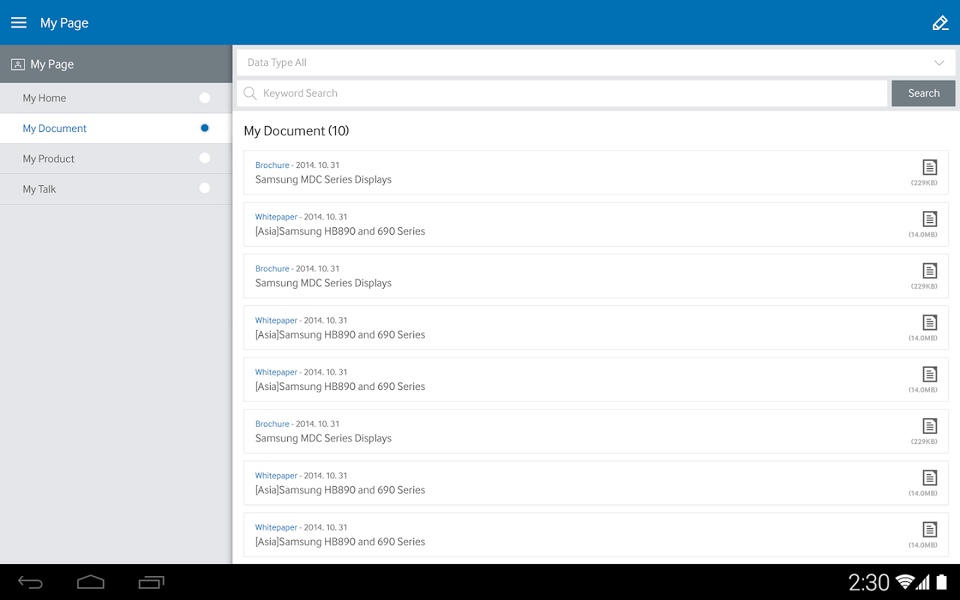Screen dimensions: 960x600
Task: Tap the Android back navigation icon
Action: [30, 582]
